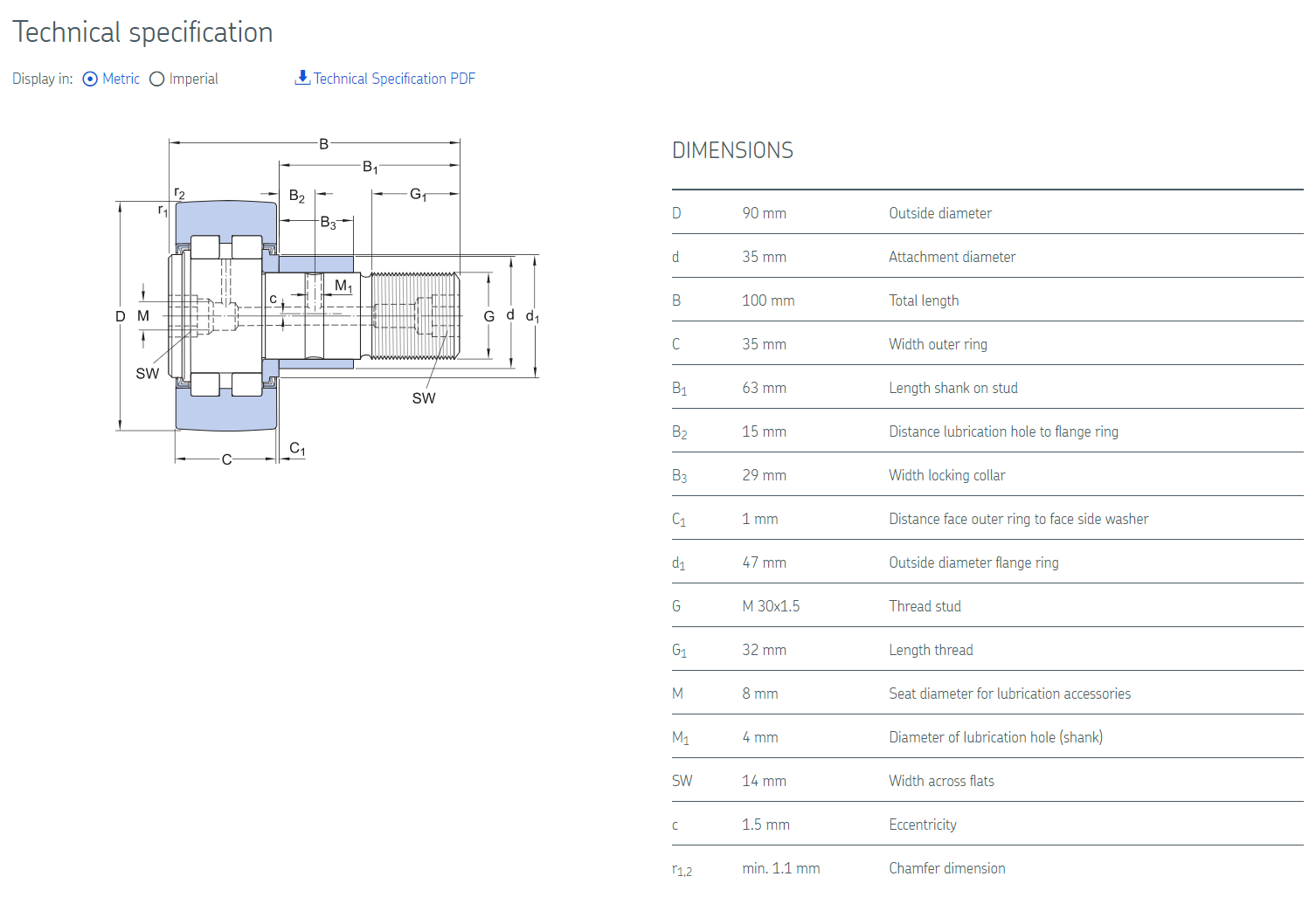Click the '15 mm' B2 distance value
The height and width of the screenshot is (911, 1316).
pyautogui.click(x=764, y=431)
